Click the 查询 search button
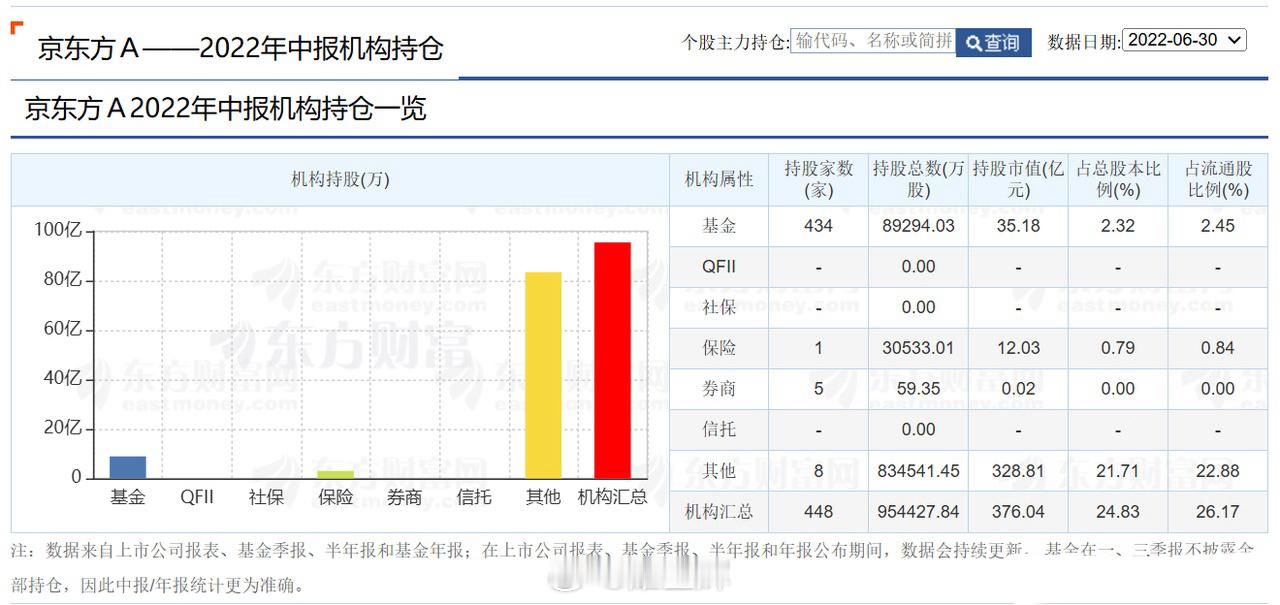Screen dimensions: 1280x605 [x=993, y=42]
